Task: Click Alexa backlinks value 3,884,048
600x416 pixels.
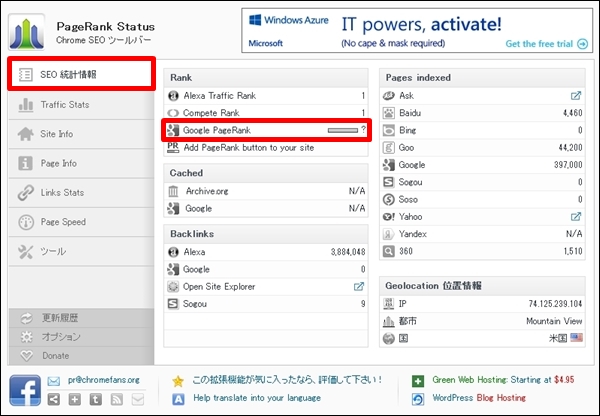Action: pos(348,252)
